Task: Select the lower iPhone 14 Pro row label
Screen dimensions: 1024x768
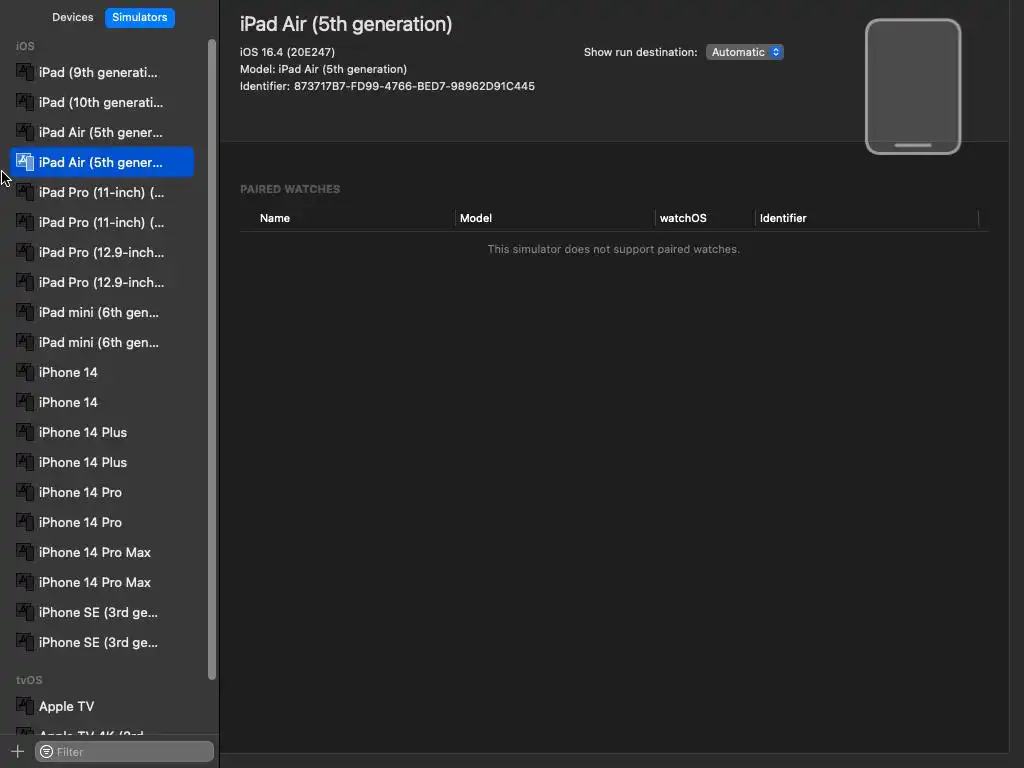Action: tap(80, 522)
